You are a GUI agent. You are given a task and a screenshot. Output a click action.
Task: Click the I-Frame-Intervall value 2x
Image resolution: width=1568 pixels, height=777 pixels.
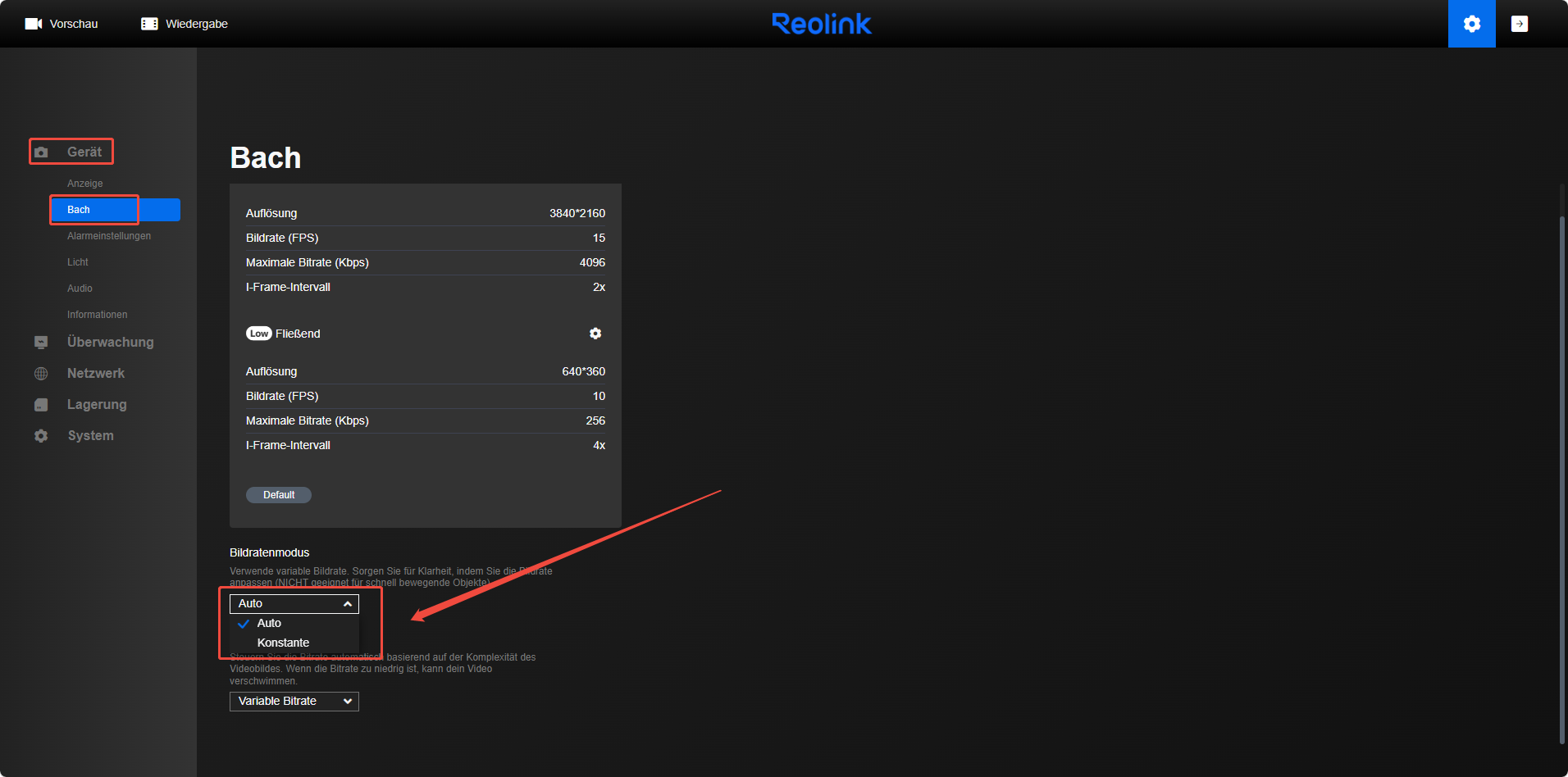point(599,287)
